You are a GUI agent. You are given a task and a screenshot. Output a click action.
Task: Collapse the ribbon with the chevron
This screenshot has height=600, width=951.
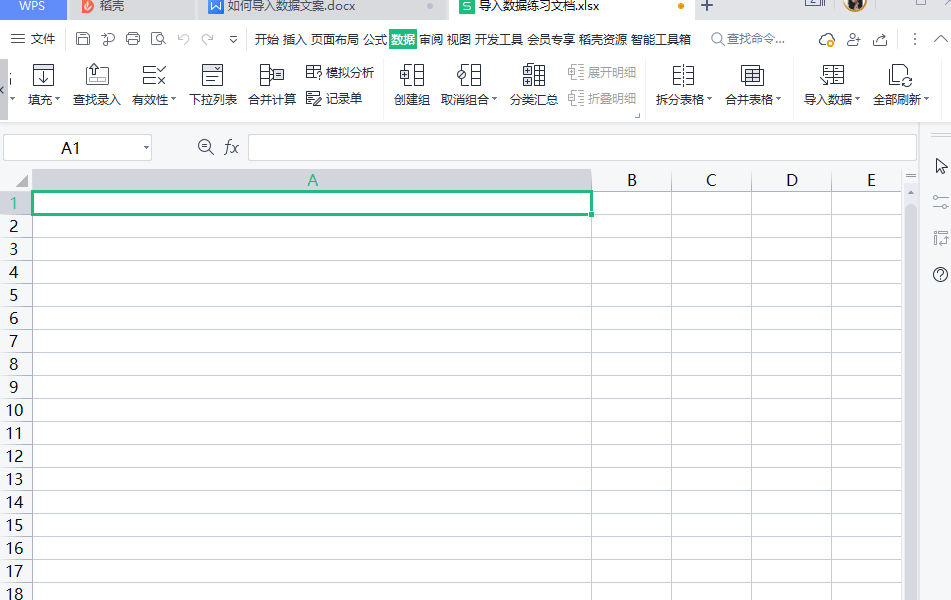(940, 39)
